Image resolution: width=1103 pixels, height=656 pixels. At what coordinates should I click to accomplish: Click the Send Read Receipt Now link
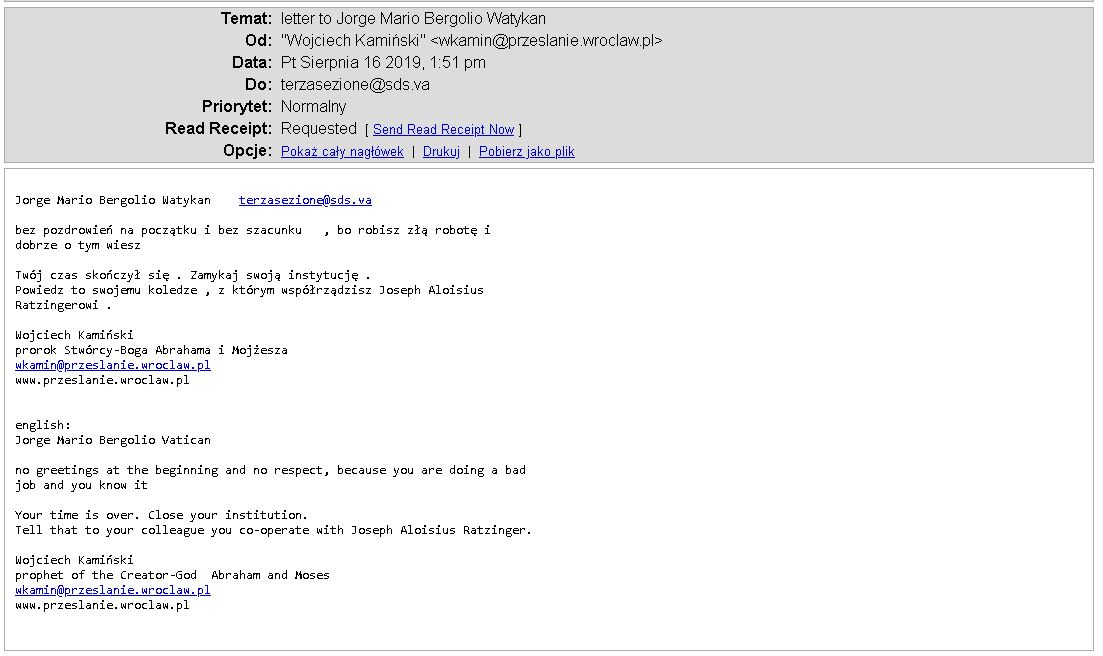tap(443, 129)
